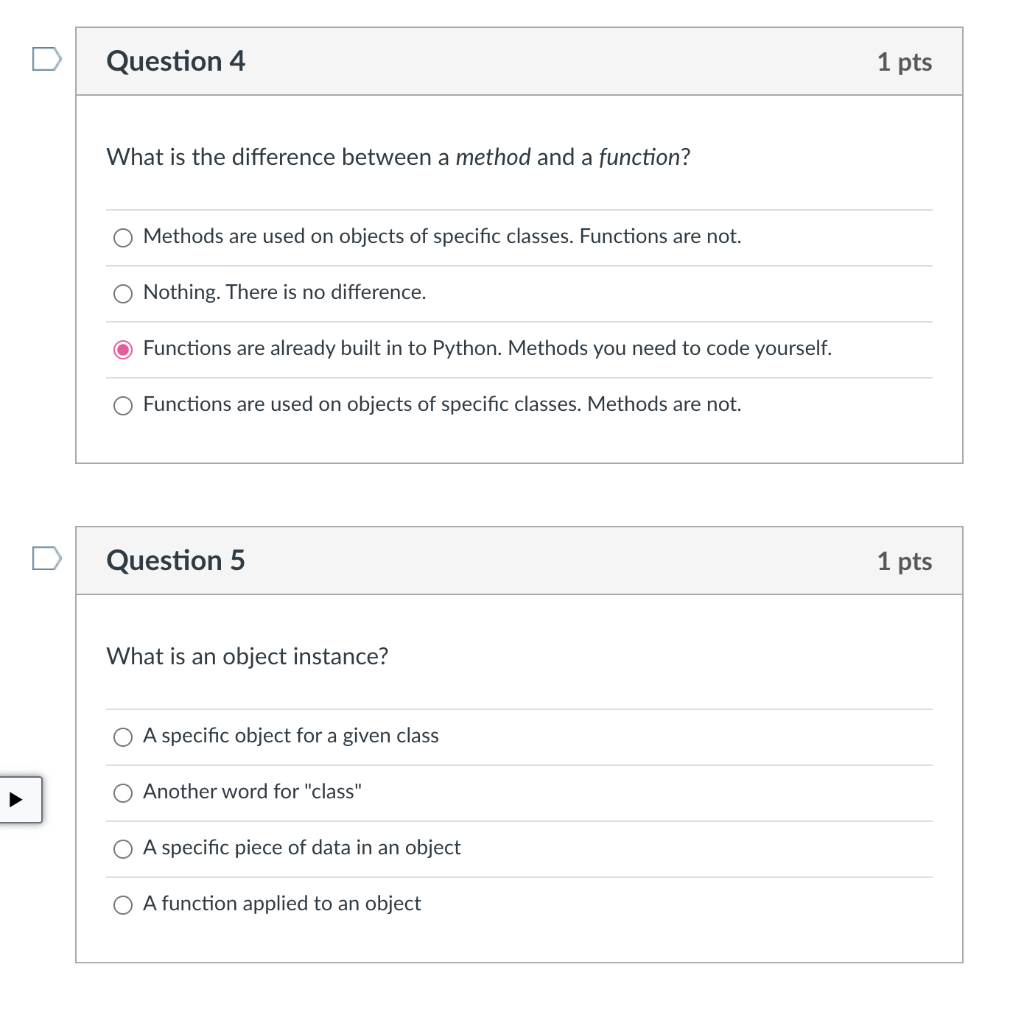Choose 'Another word for "class"' answer
1024x1009 pixels.
pyautogui.click(x=123, y=793)
